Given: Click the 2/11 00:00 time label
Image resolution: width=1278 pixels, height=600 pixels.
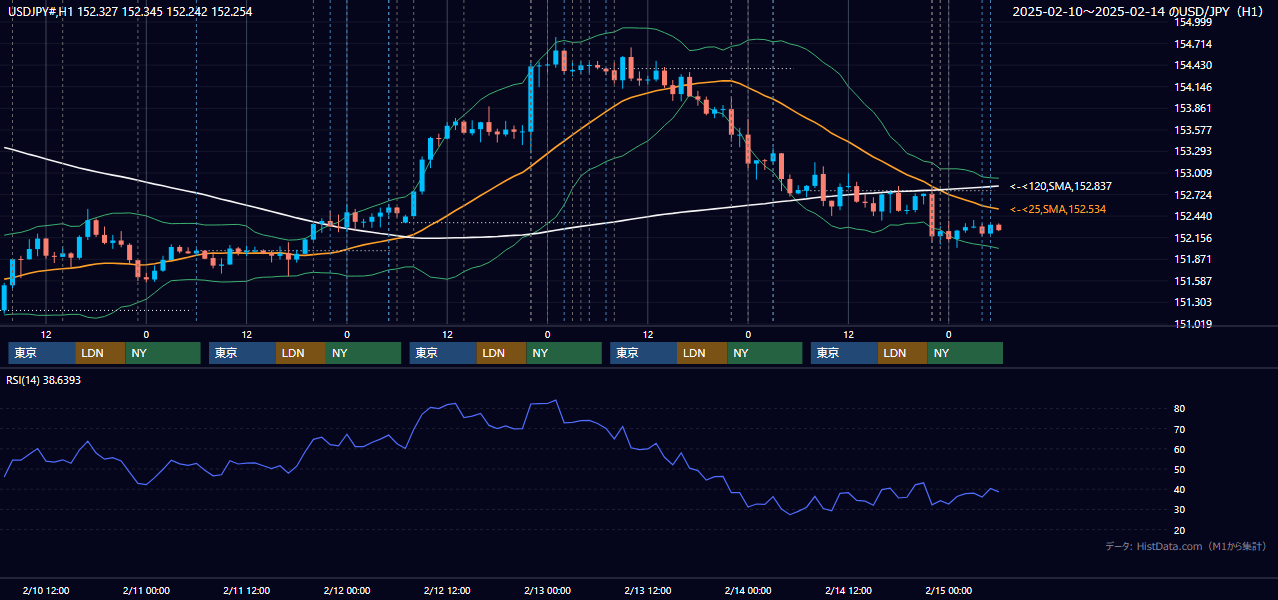Looking at the screenshot, I should coord(146,590).
